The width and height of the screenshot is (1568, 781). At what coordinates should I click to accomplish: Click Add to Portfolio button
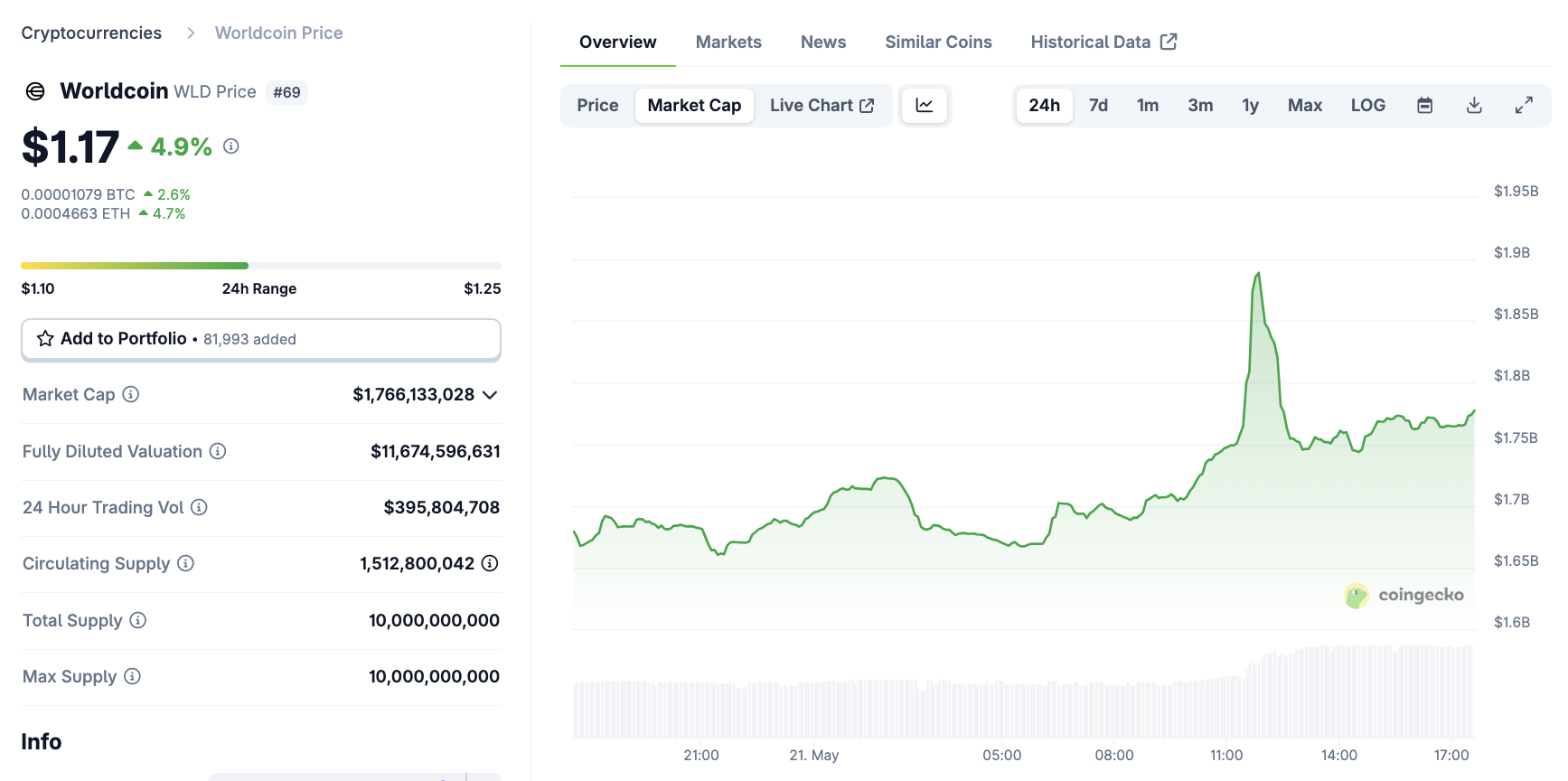[260, 339]
